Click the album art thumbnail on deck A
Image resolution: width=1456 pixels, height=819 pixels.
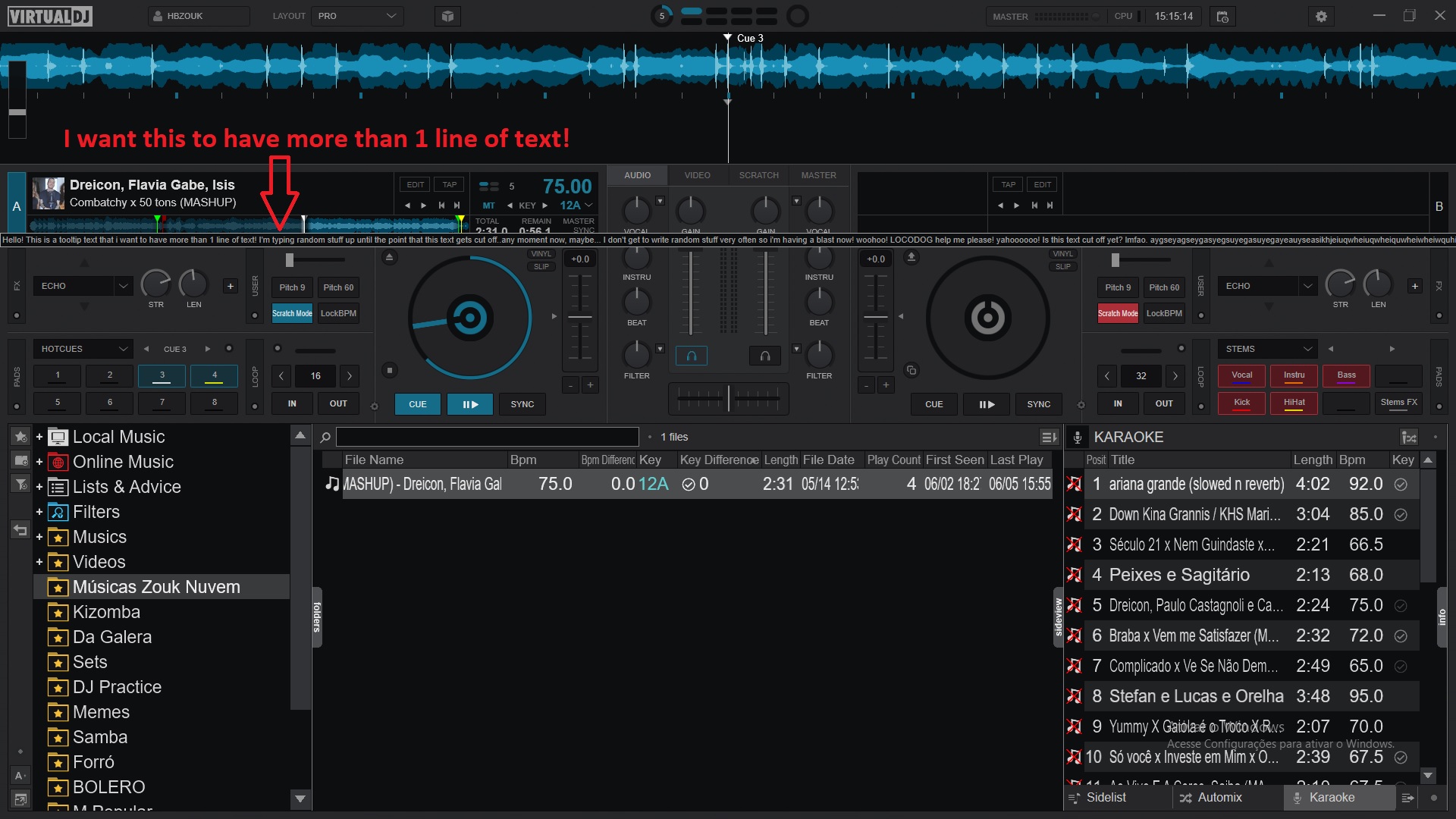click(x=48, y=193)
